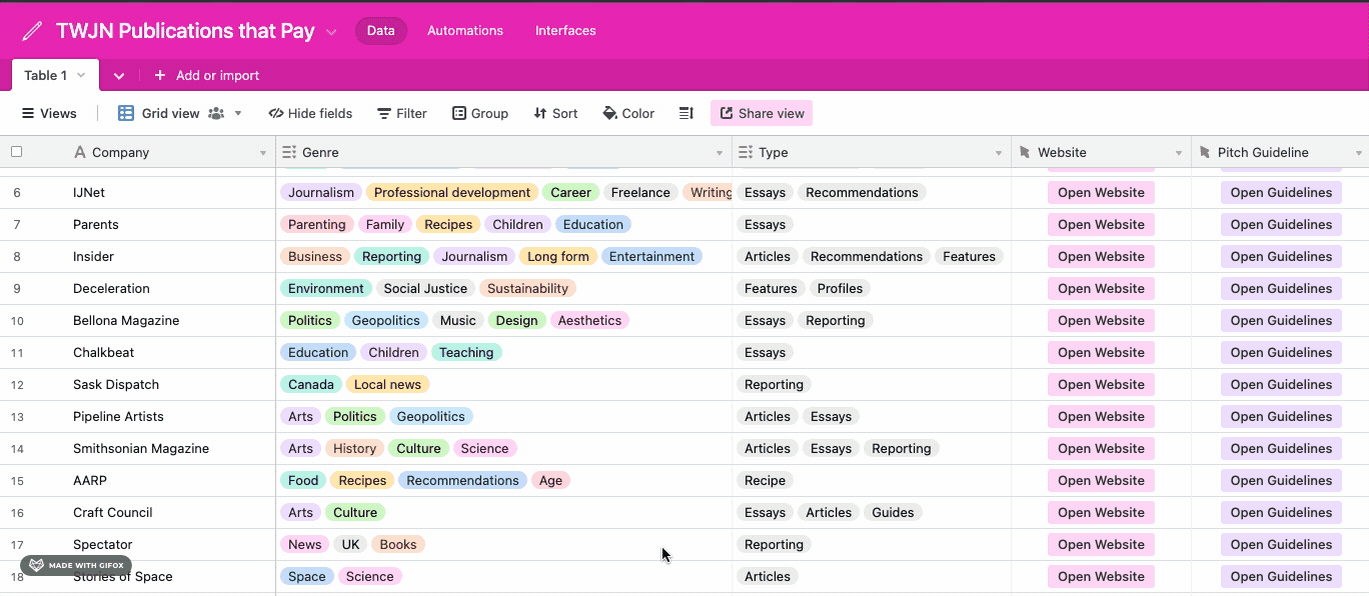1369x596 pixels.
Task: Click the Profiles type tag
Action: pos(840,288)
